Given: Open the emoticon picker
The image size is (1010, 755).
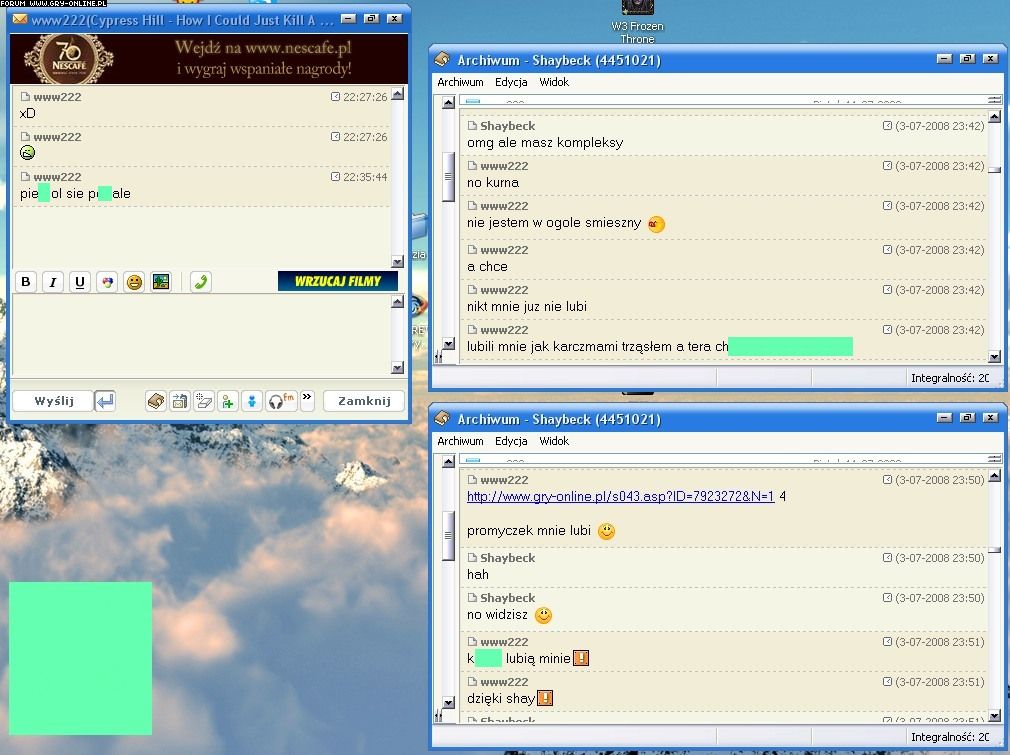Looking at the screenshot, I should pyautogui.click(x=134, y=282).
